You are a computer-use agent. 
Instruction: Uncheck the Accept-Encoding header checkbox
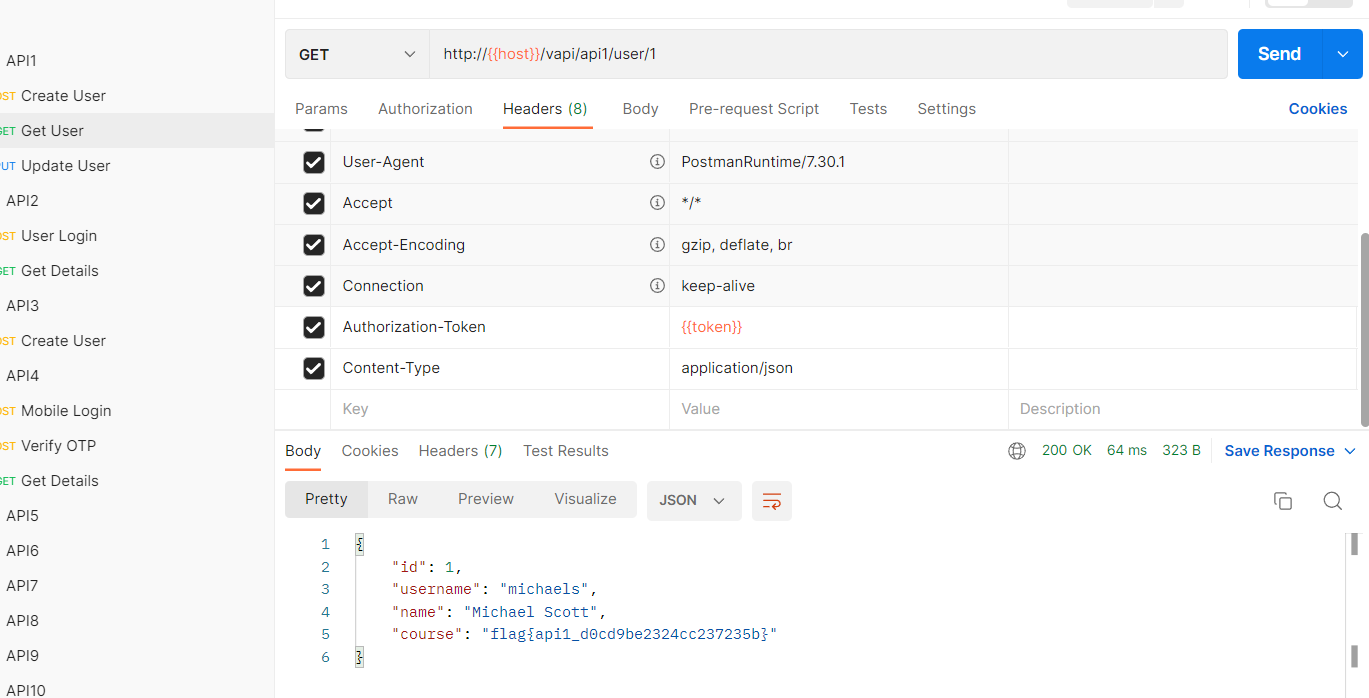(314, 245)
